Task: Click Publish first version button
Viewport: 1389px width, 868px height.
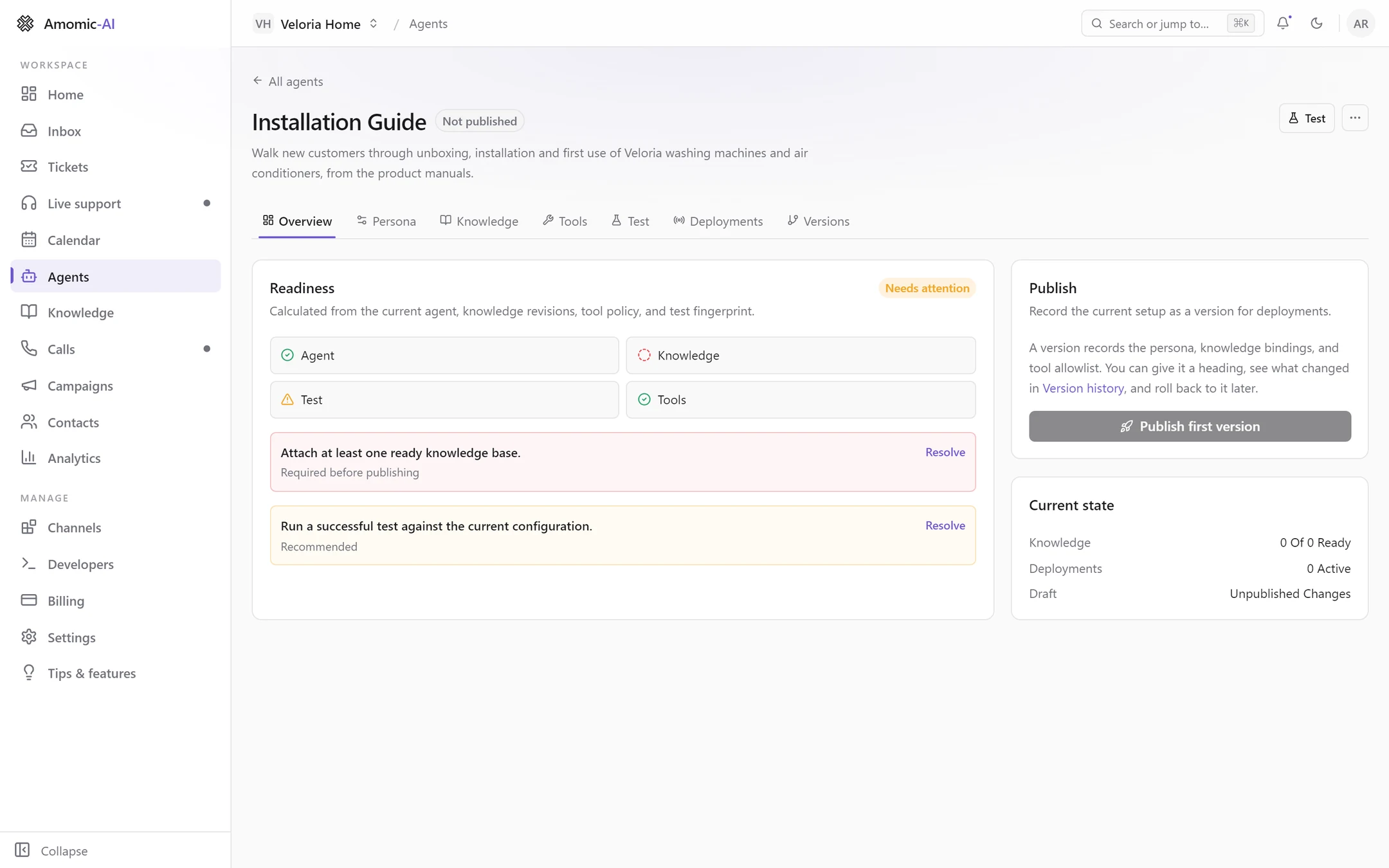Action: click(x=1190, y=426)
